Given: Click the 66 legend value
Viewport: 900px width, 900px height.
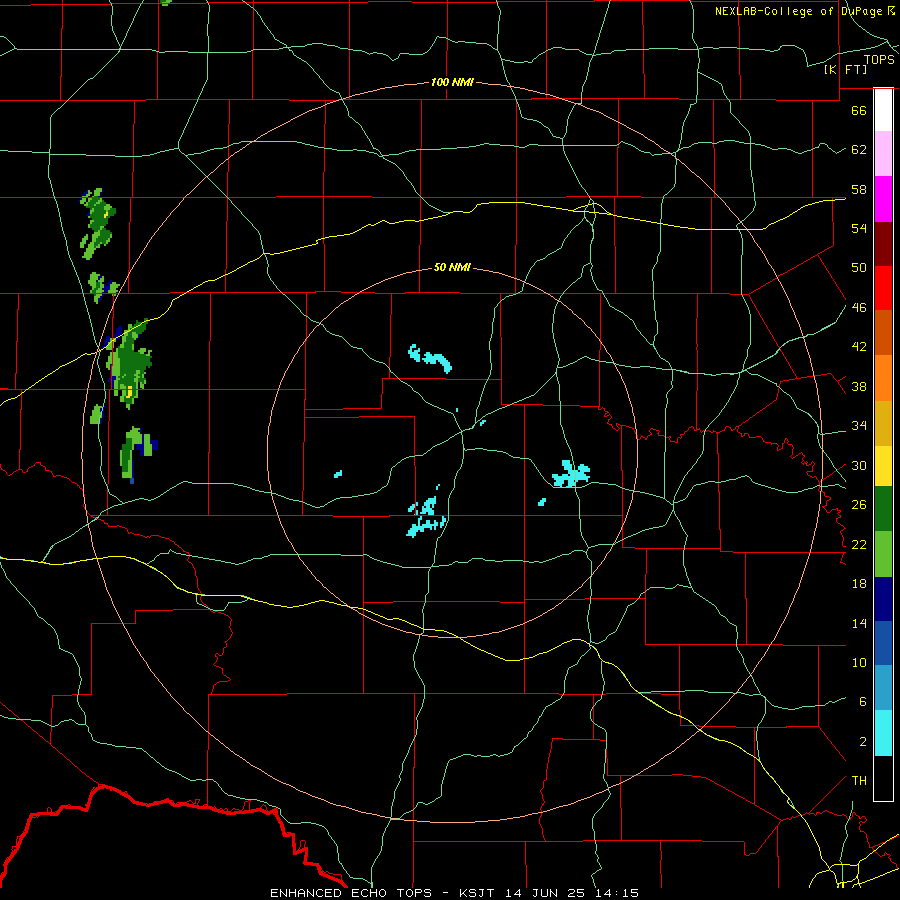Looking at the screenshot, I should tap(859, 110).
